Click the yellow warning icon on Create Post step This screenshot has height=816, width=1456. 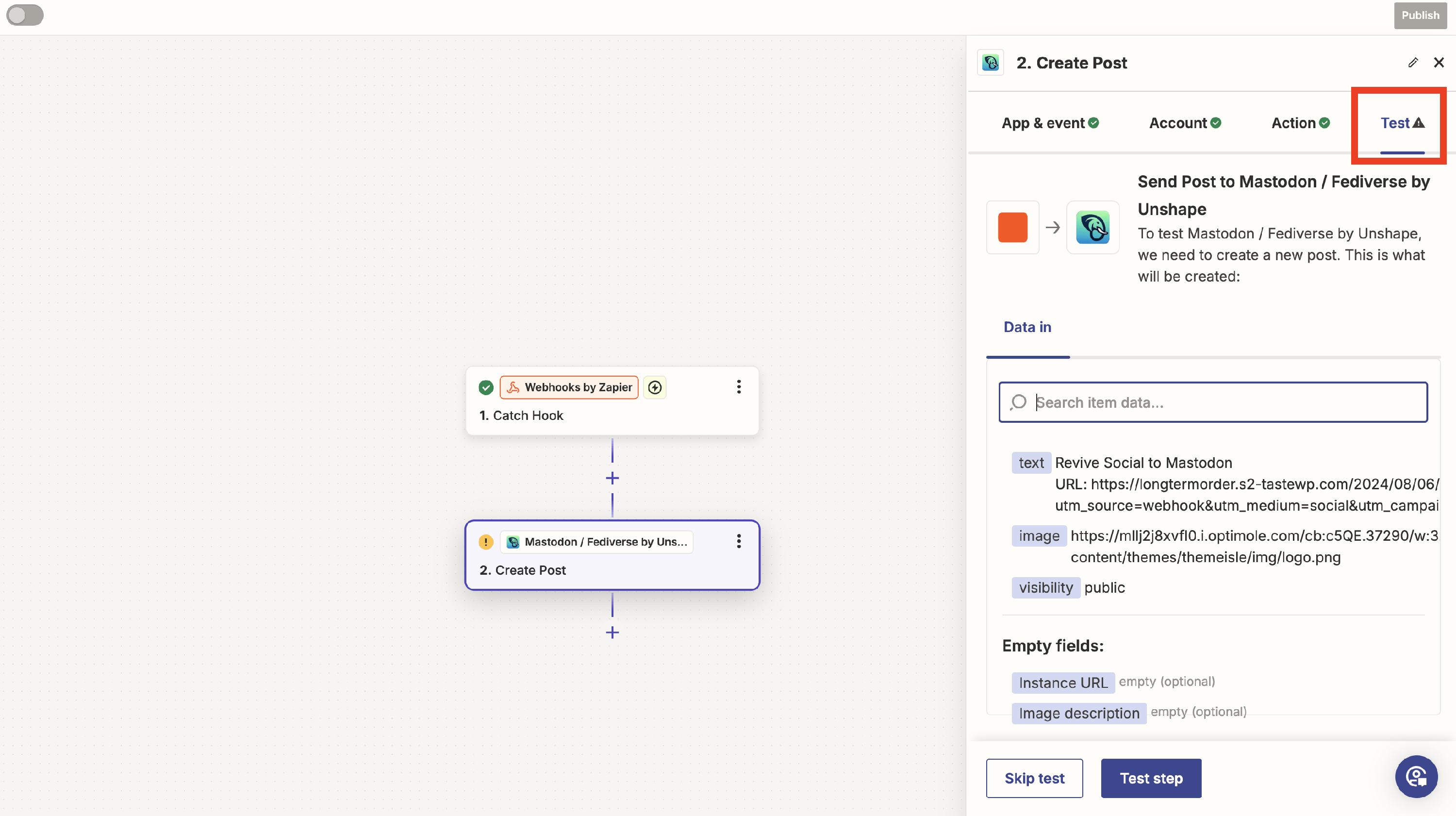[x=485, y=542]
